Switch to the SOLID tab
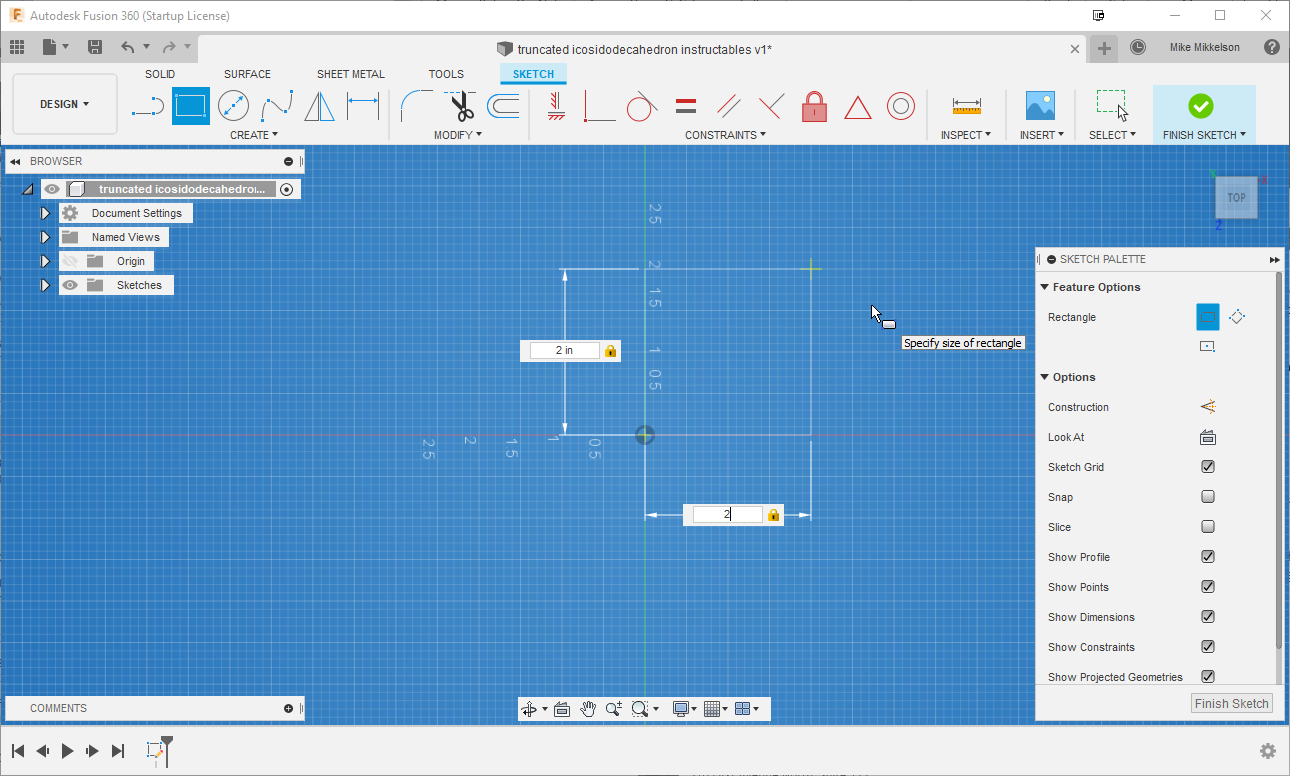Screen dimensions: 1290x776 160,73
